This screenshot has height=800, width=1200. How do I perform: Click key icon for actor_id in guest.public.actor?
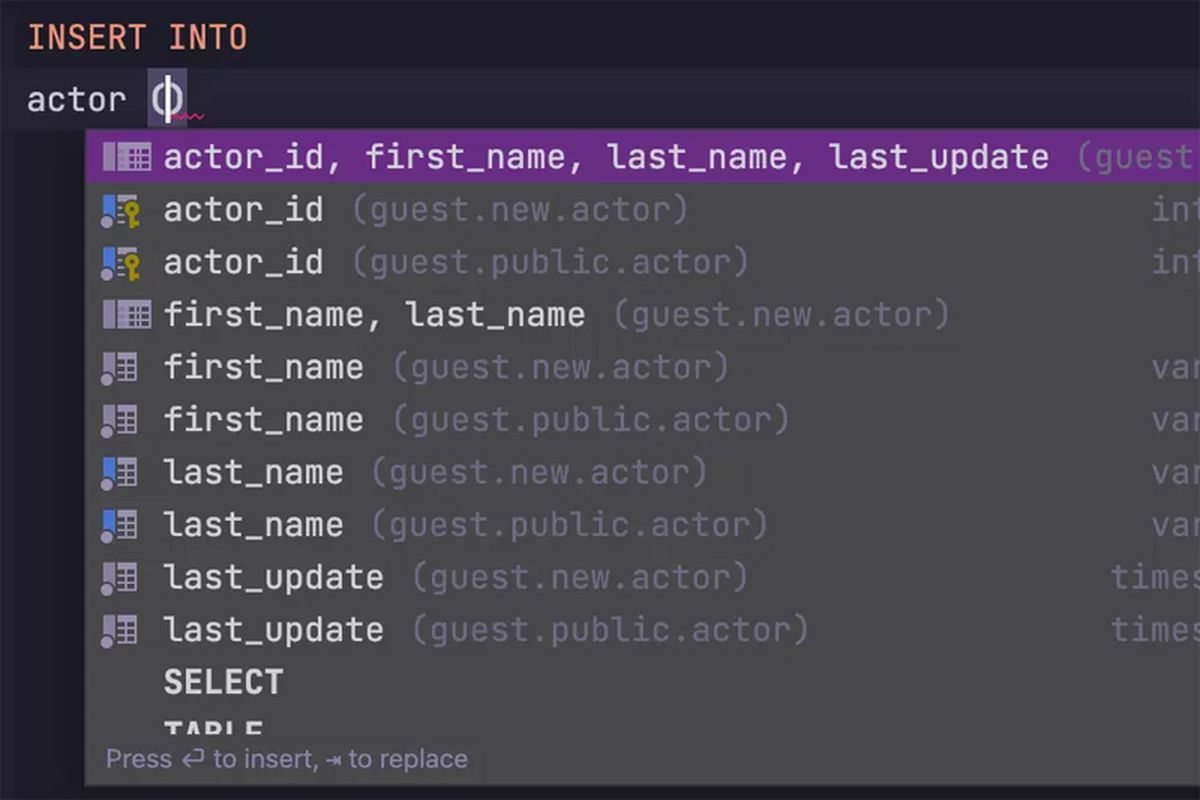click(121, 263)
